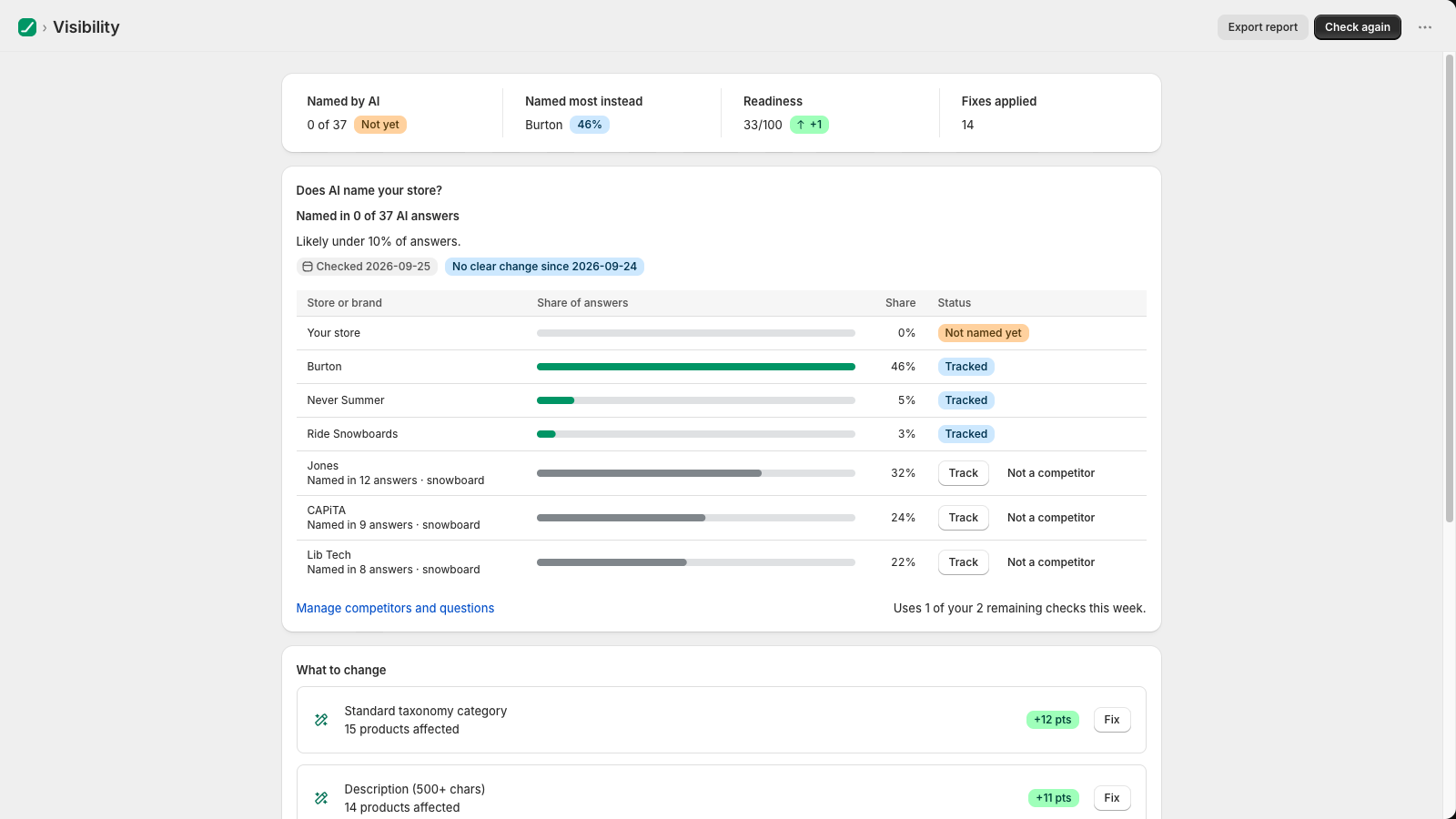Screen dimensions: 1456x819
Task: Click the Tracked badge in Never Summer row
Action: pyautogui.click(x=966, y=400)
